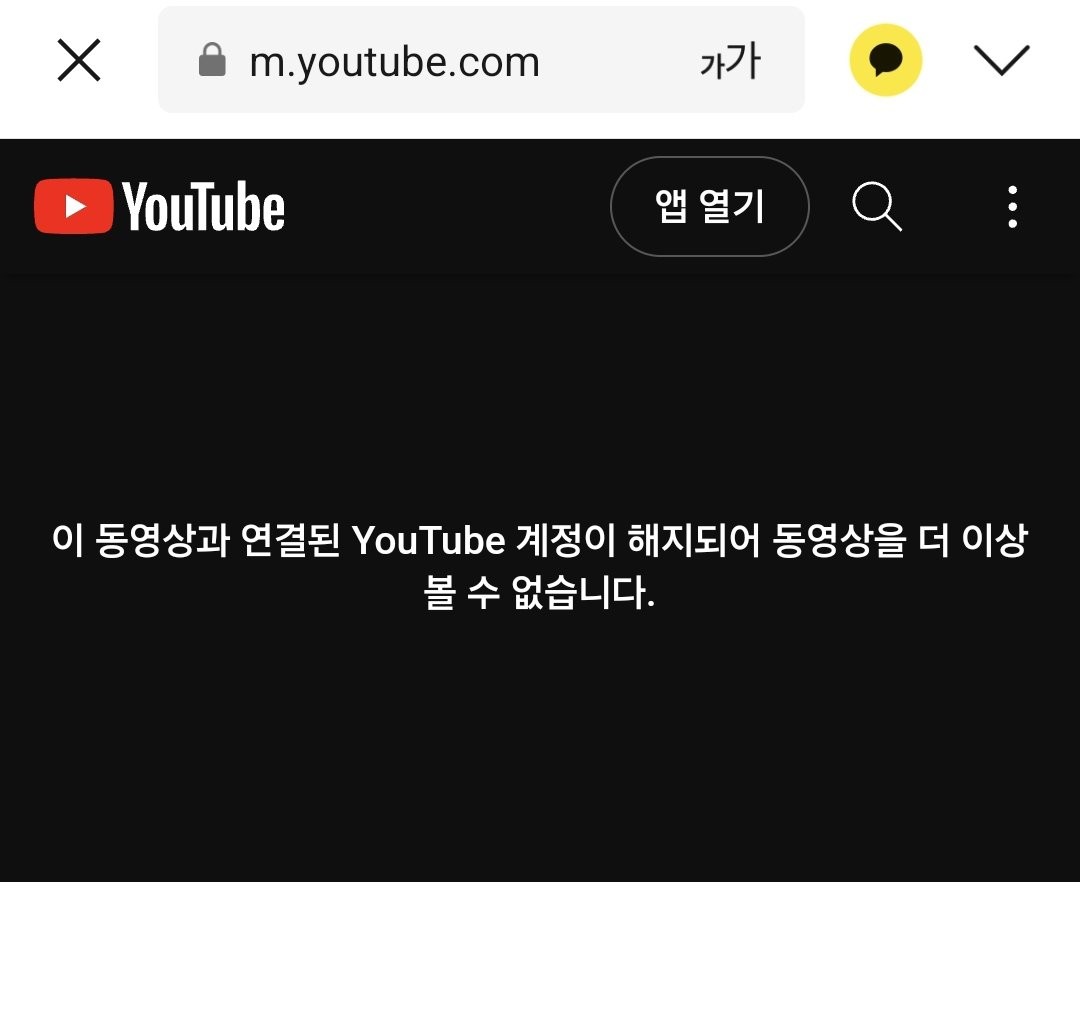Viewport: 1080px width, 1010px height.
Task: Tap the YouTube wordmark text in header
Action: (203, 206)
